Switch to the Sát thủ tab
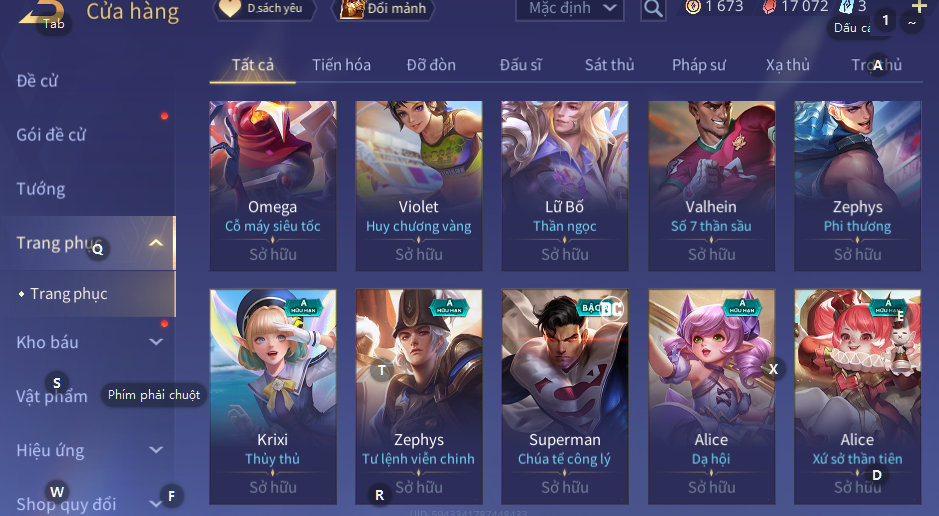 609,65
